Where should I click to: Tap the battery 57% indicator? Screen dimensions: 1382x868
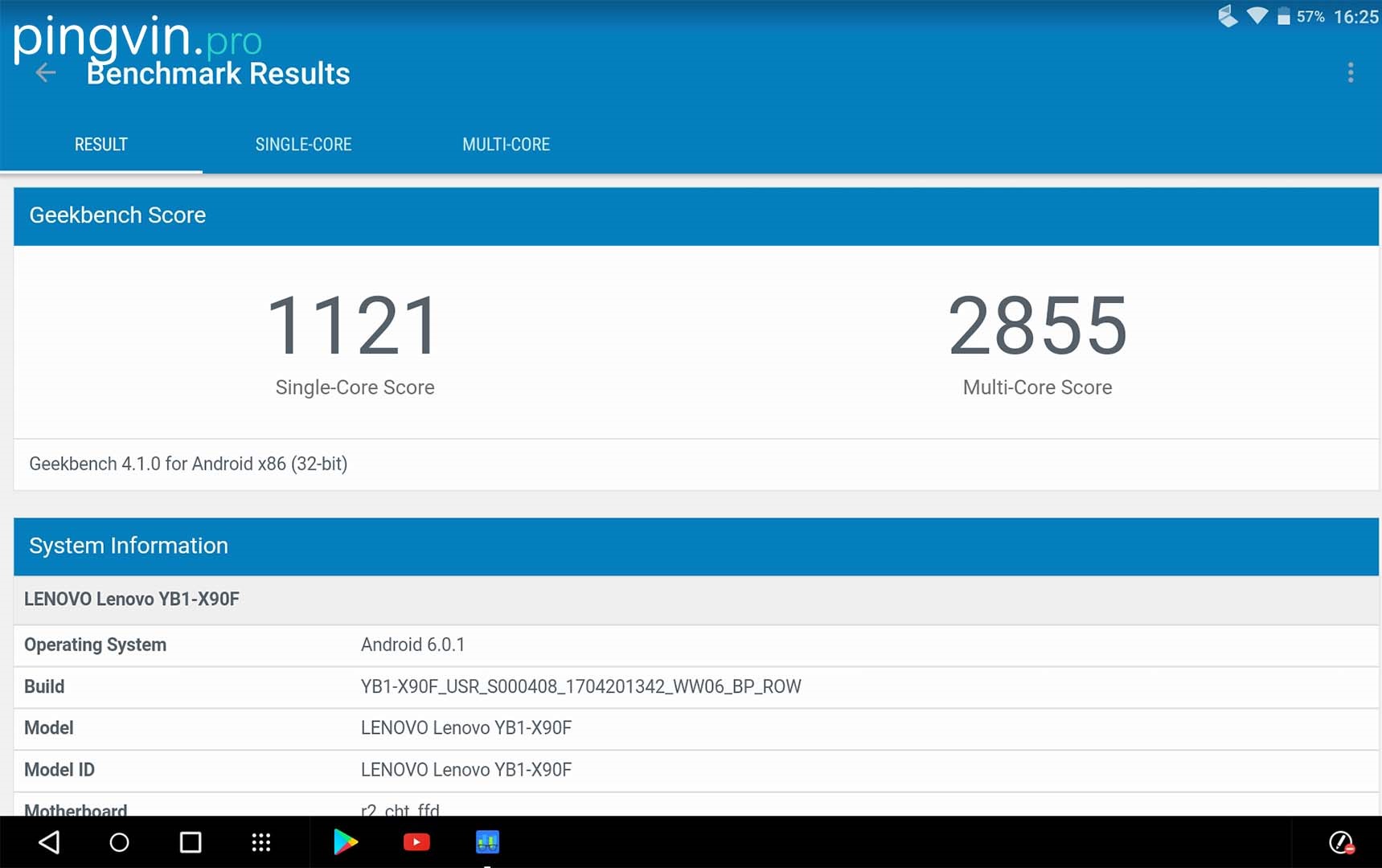[1300, 17]
